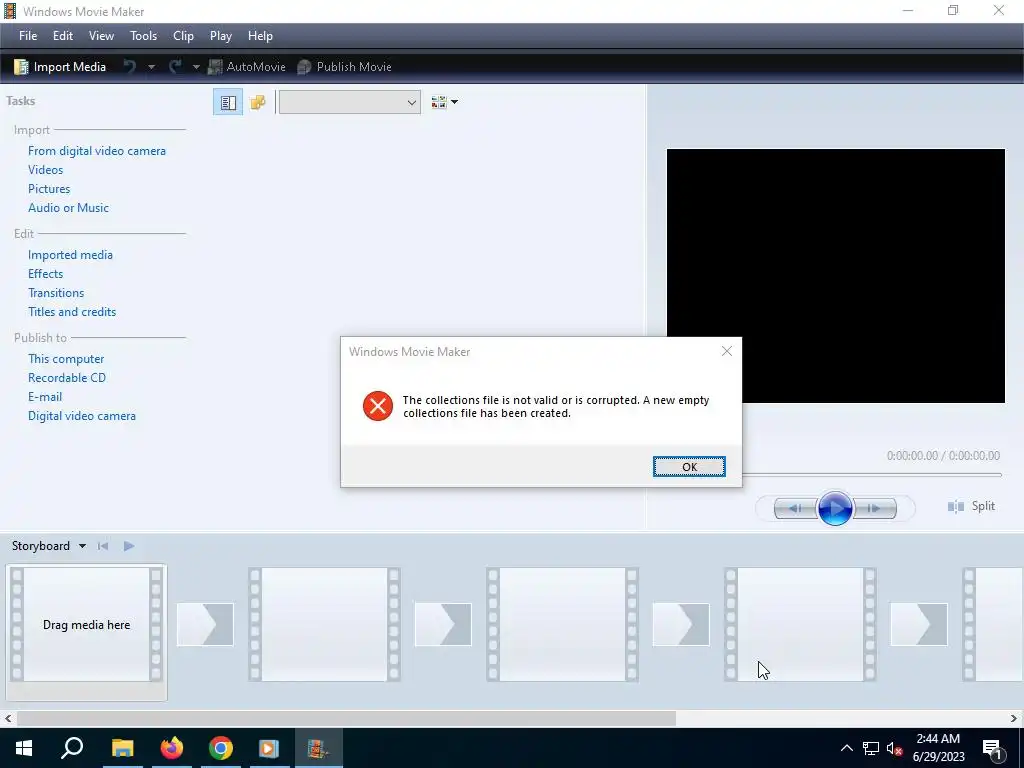Click the storyboard horizontal scrollbar
1024x768 pixels.
click(x=346, y=718)
